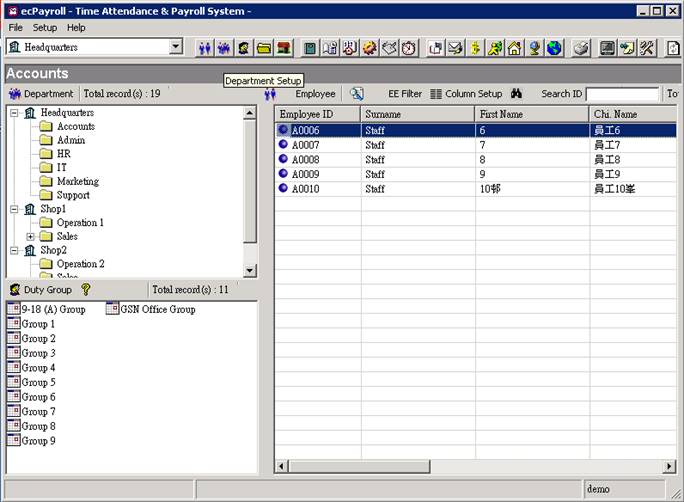Click the export arrow toolbar icon
Image resolution: width=684 pixels, height=502 pixels.
point(627,48)
